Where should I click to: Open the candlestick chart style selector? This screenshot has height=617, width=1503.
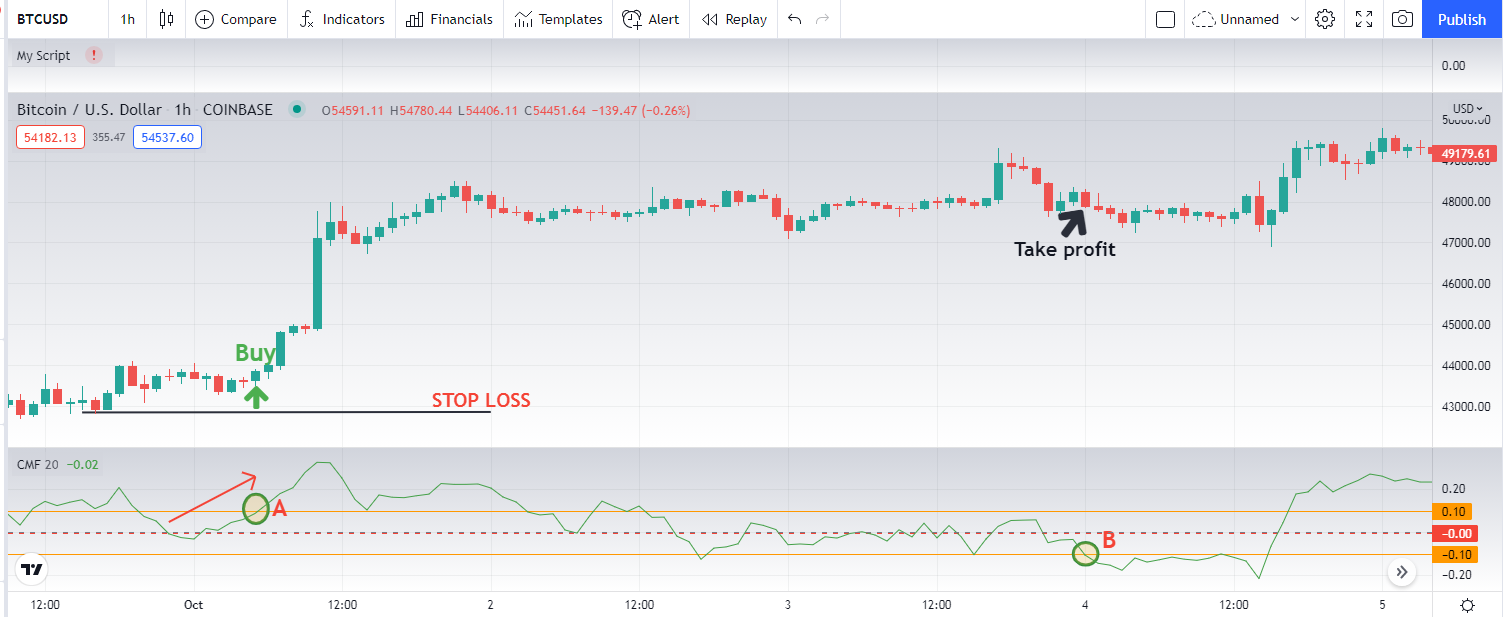166,19
